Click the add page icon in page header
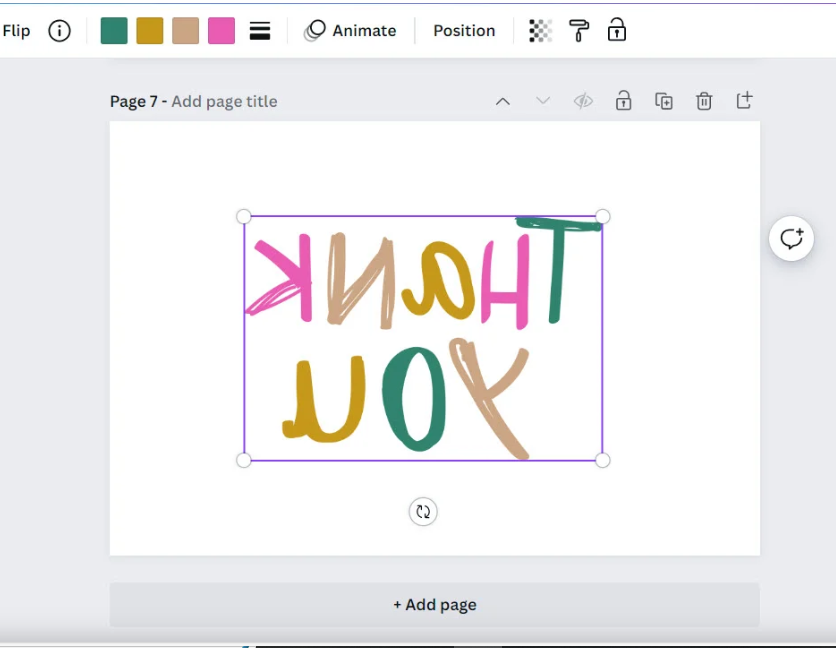 coord(744,101)
